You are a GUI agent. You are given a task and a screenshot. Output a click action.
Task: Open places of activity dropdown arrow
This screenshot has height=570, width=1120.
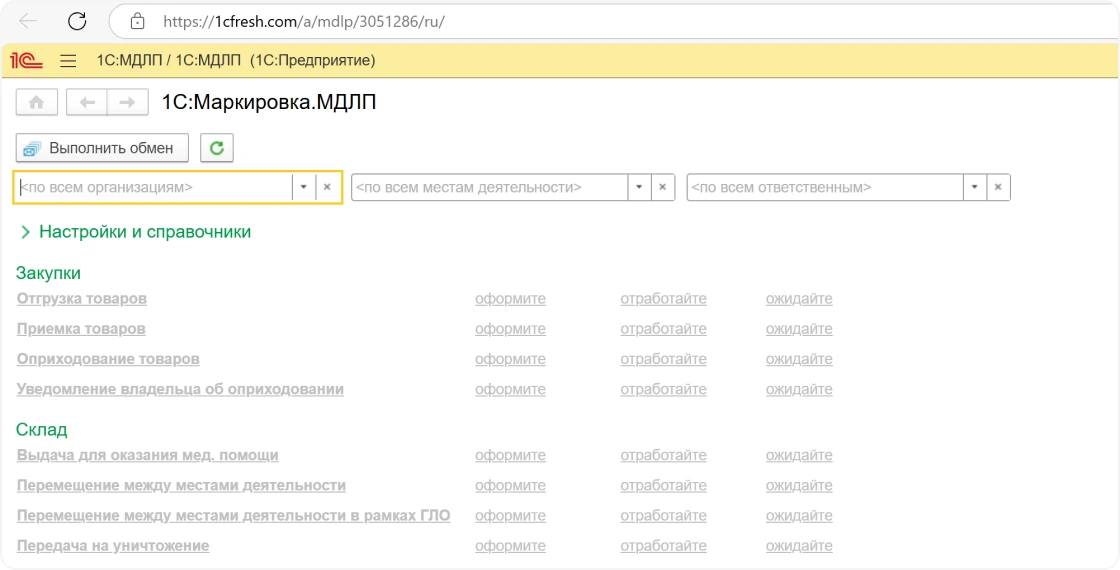pyautogui.click(x=639, y=187)
